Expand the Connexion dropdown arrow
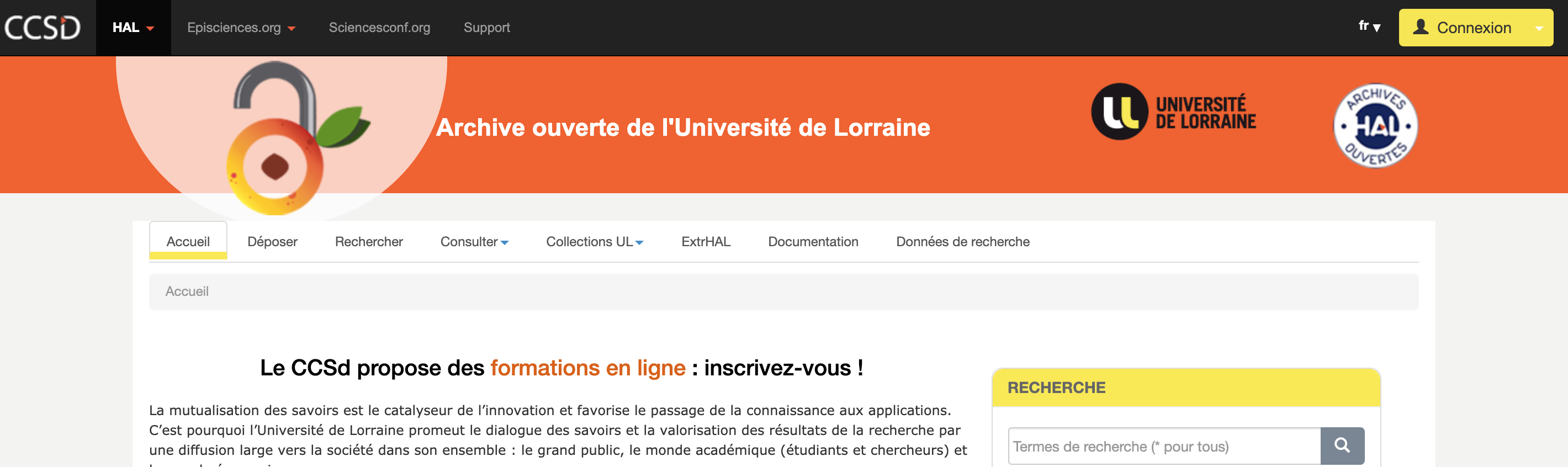Screen dimensions: 1568x467 (x=1539, y=28)
